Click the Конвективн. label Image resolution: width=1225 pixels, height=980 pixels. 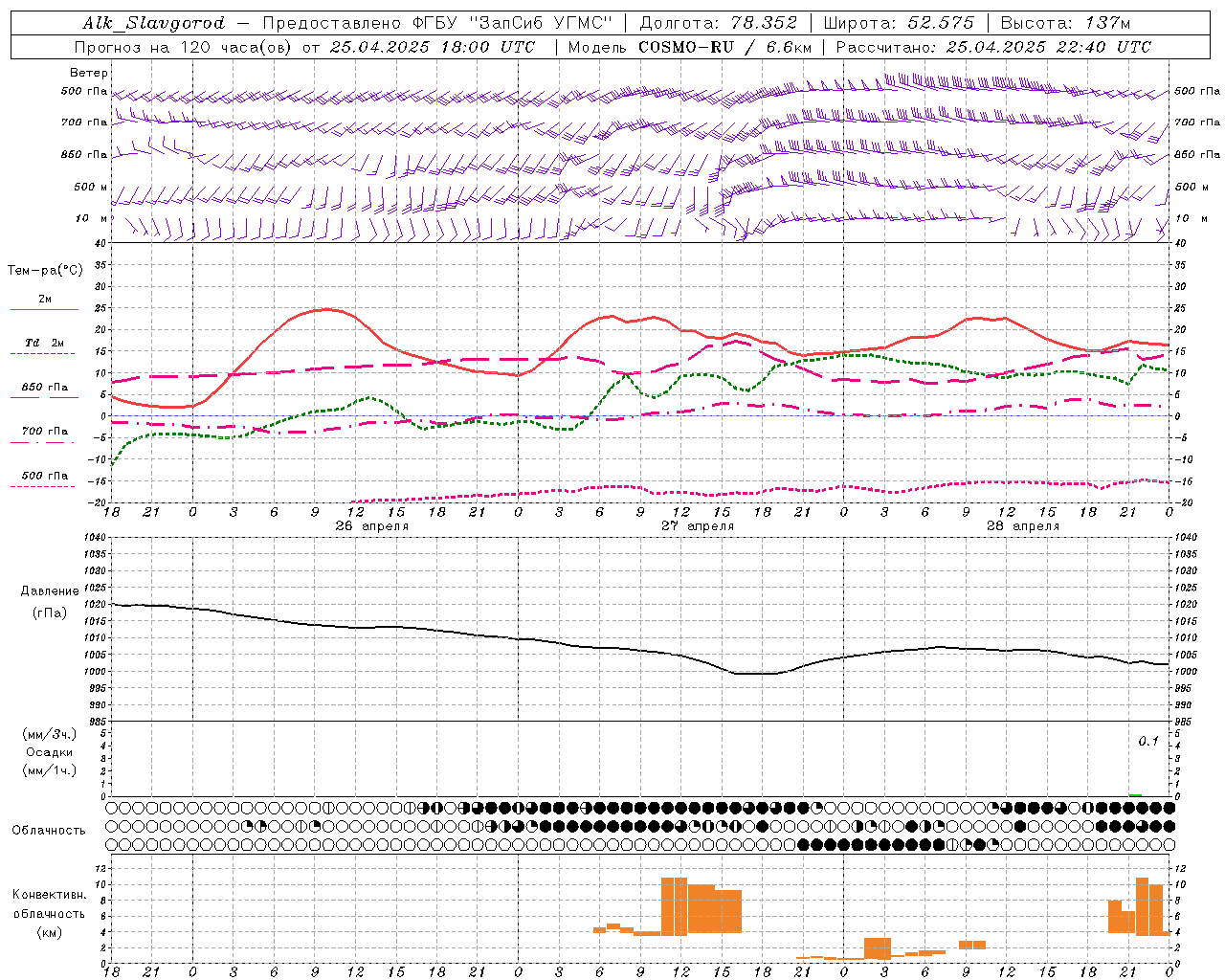click(50, 895)
